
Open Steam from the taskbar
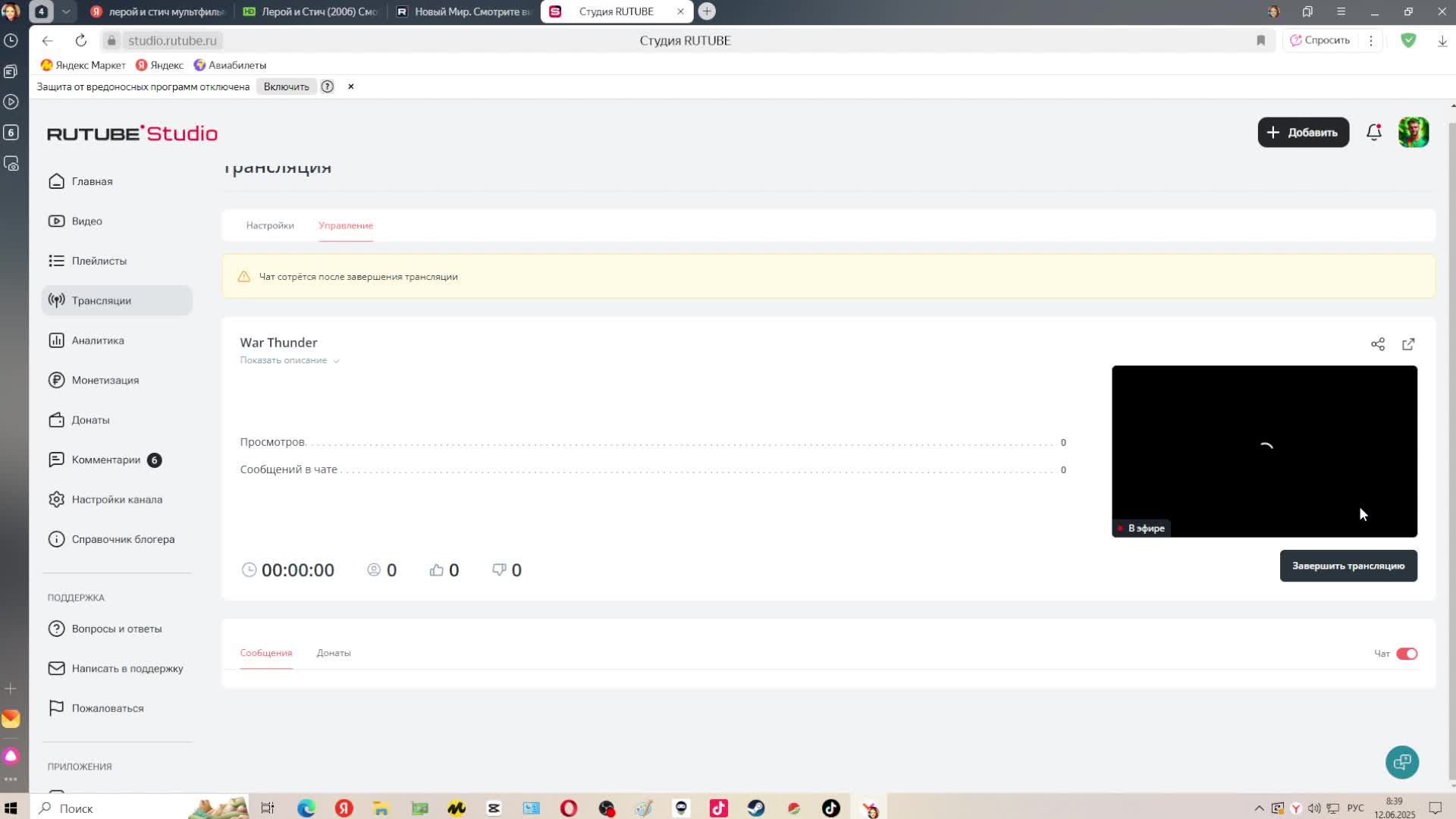coord(756,808)
